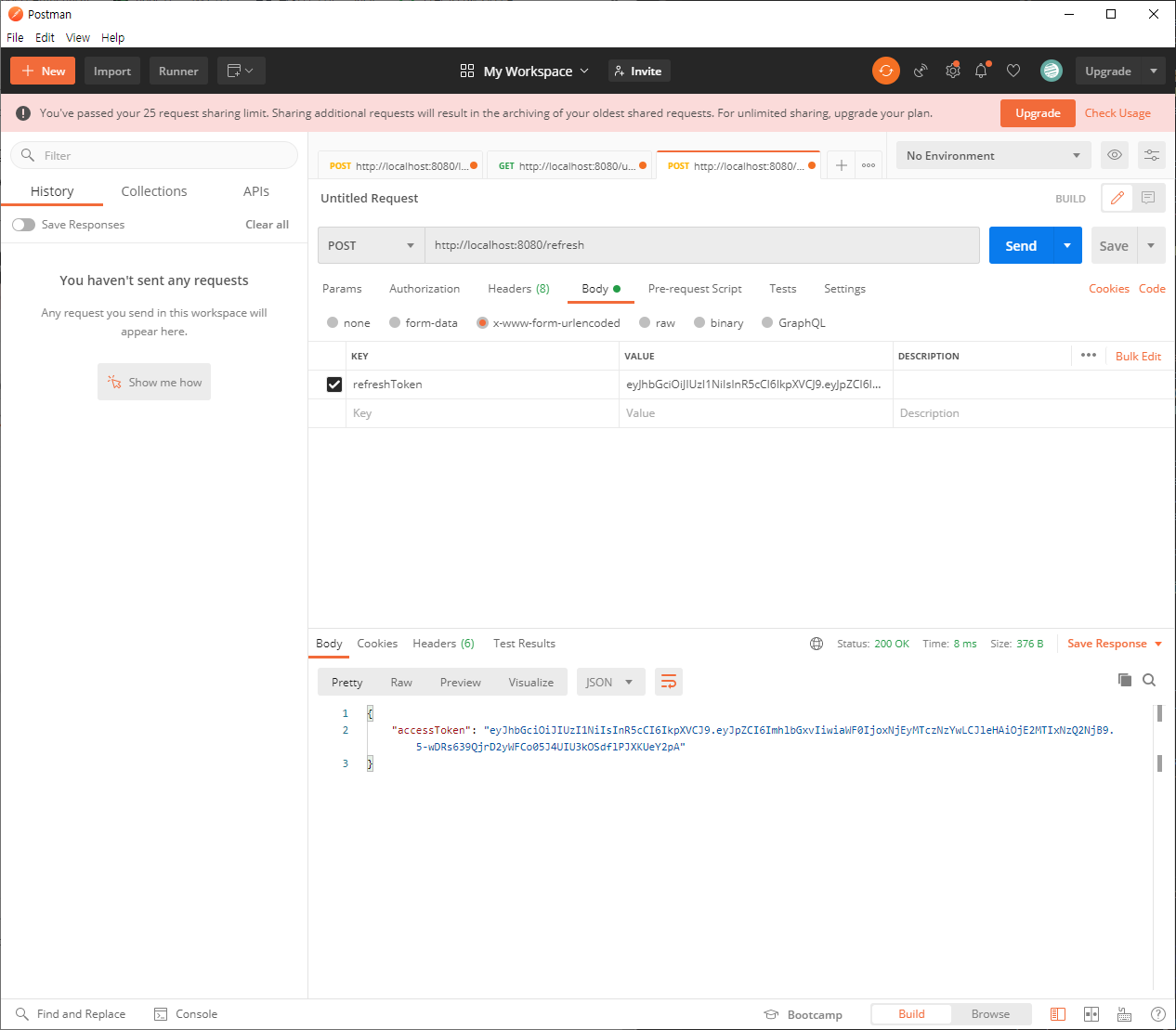Image resolution: width=1176 pixels, height=1030 pixels.
Task: Click the empty Key cell
Action: point(482,413)
